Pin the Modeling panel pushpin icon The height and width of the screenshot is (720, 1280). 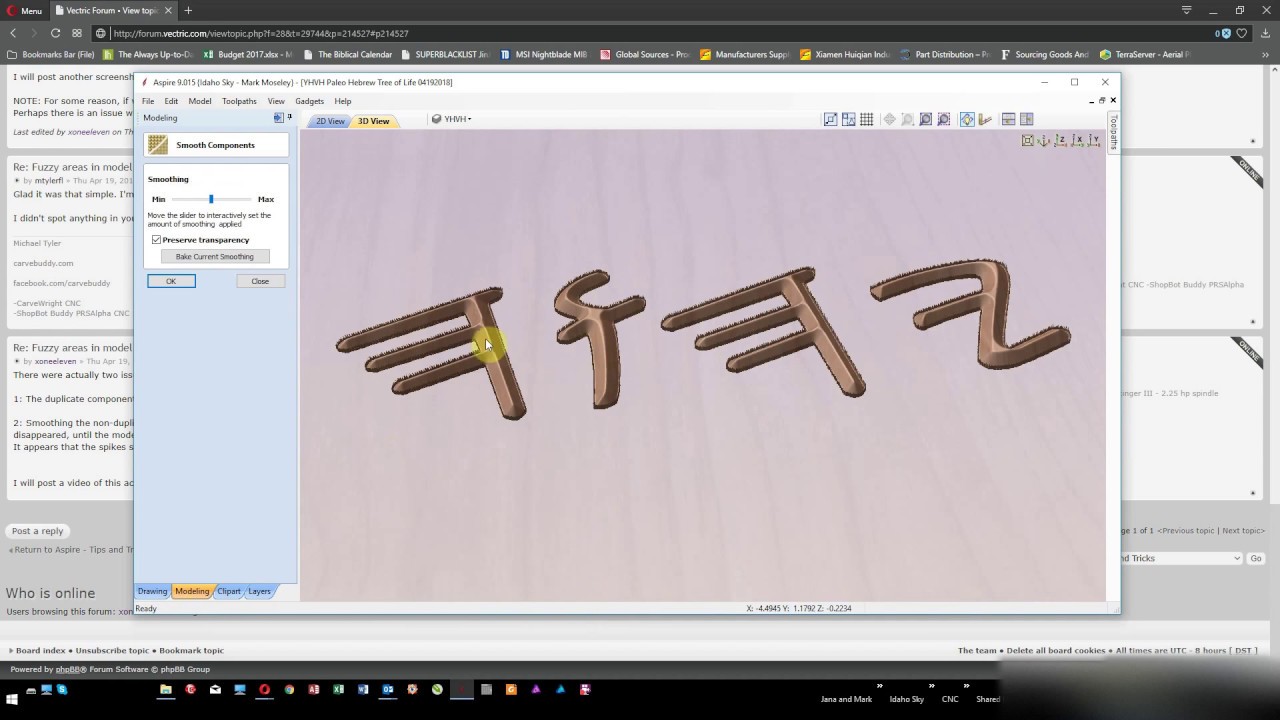(x=290, y=117)
